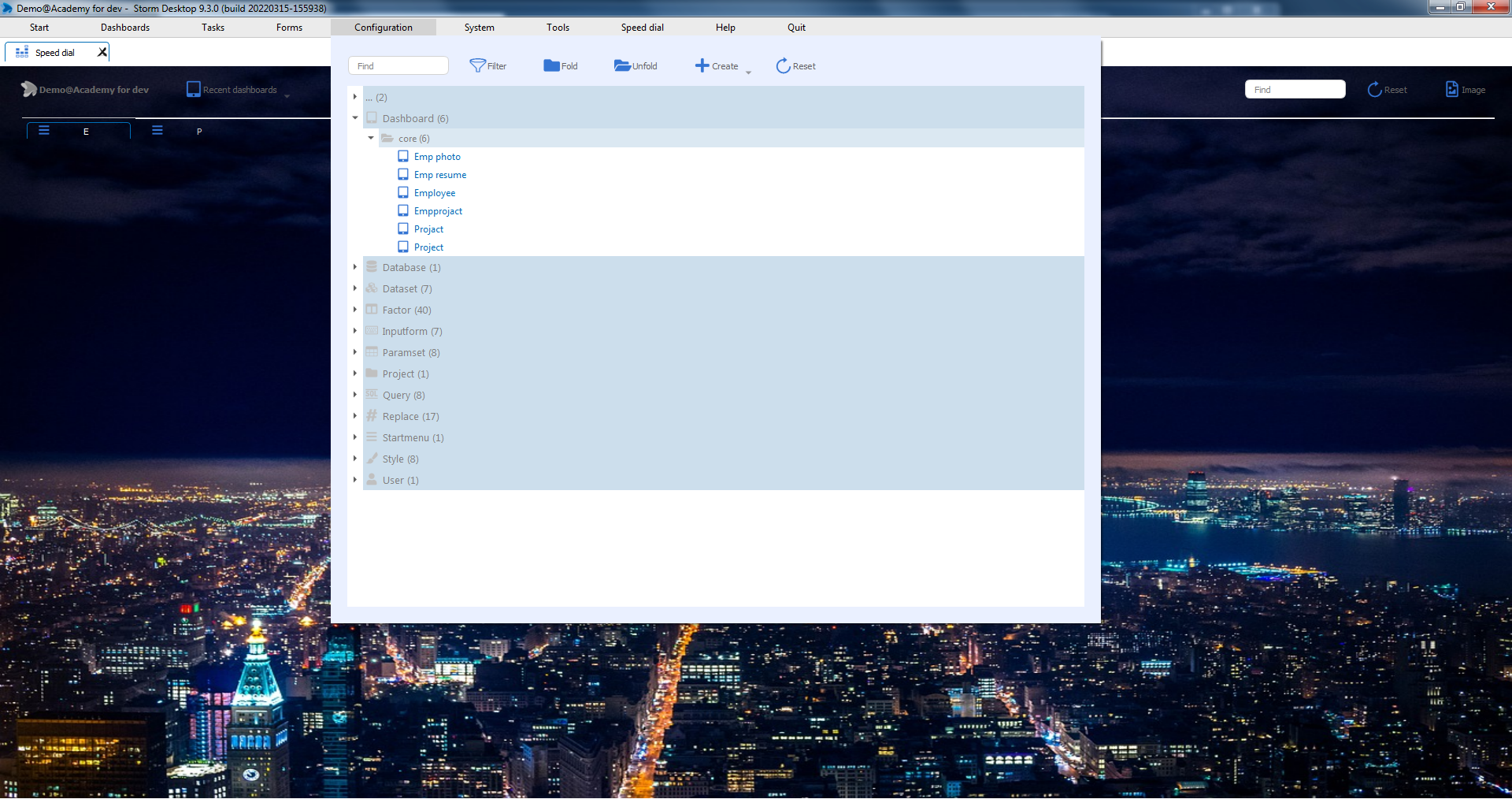Expand the Inputform (7) node
1512x799 pixels.
coord(355,331)
